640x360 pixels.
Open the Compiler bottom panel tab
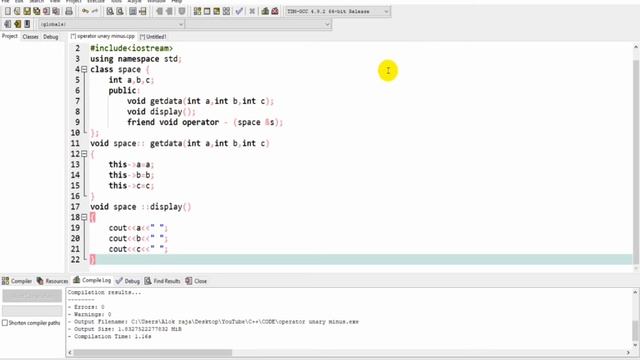(17, 281)
